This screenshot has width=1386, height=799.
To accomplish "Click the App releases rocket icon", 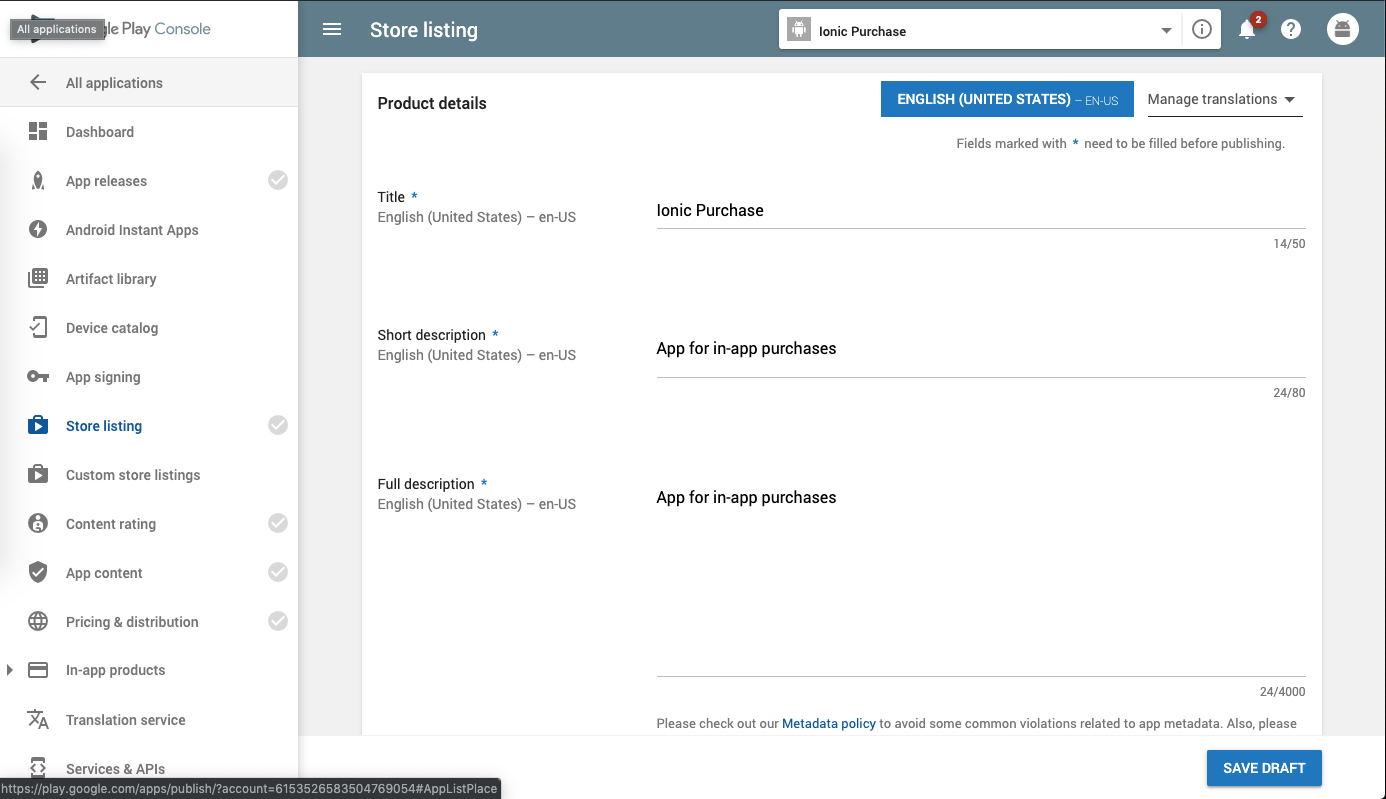I will 38,181.
